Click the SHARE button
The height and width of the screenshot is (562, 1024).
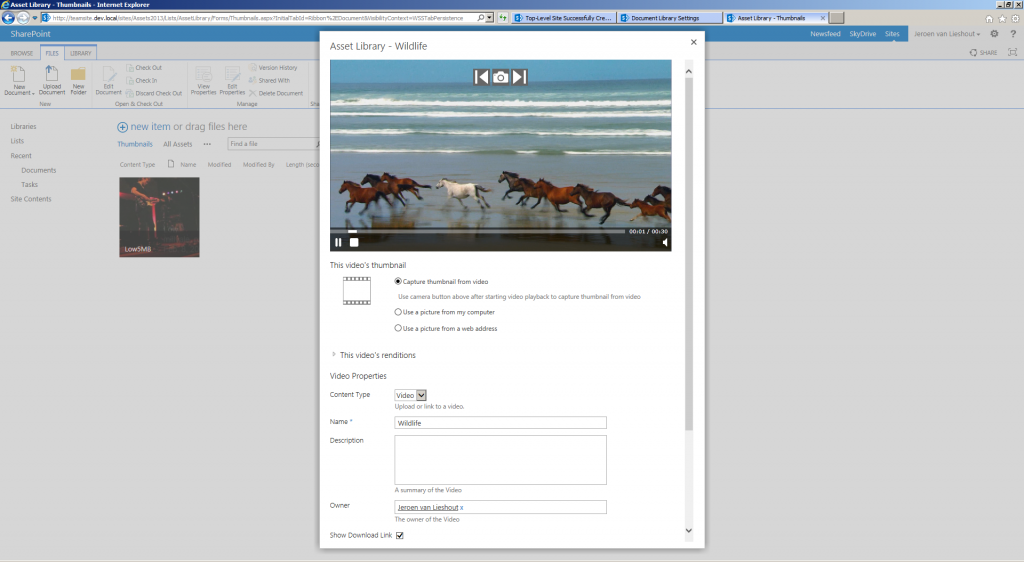[x=984, y=53]
